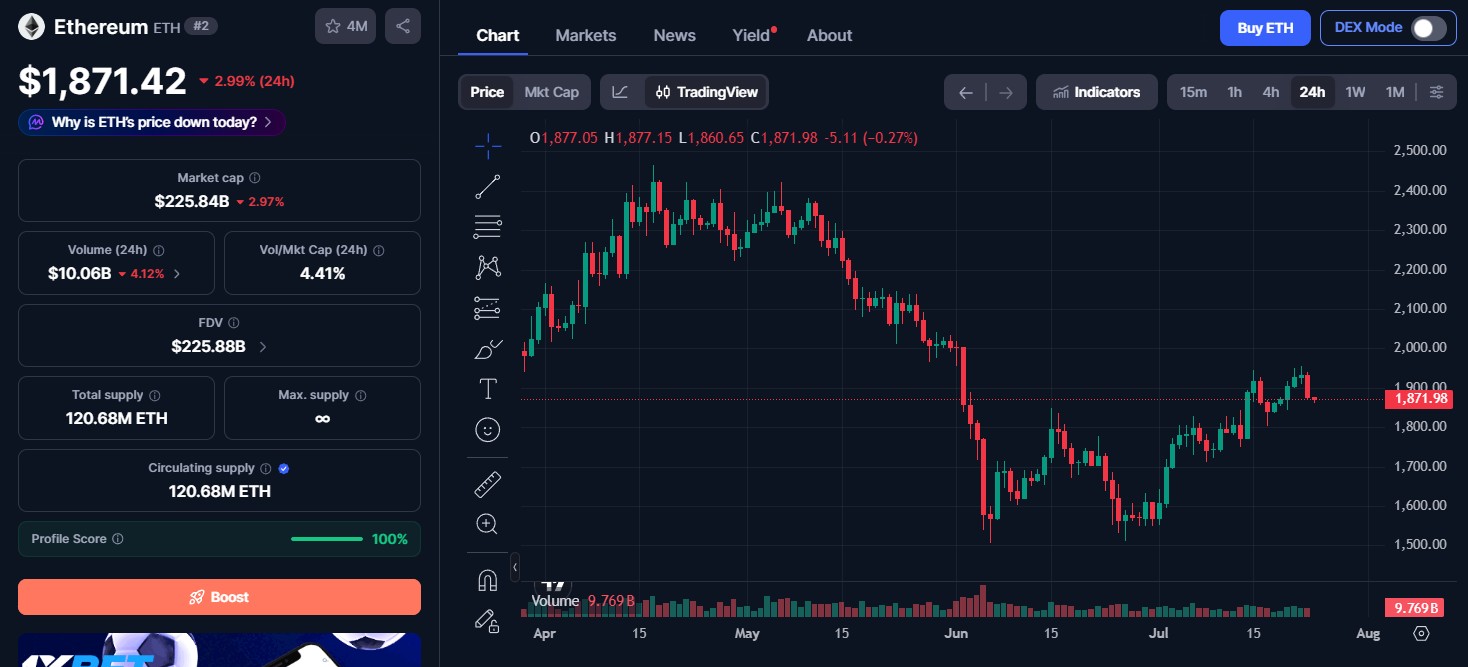Click the Market cap info icon
The image size is (1468, 667).
pos(255,178)
